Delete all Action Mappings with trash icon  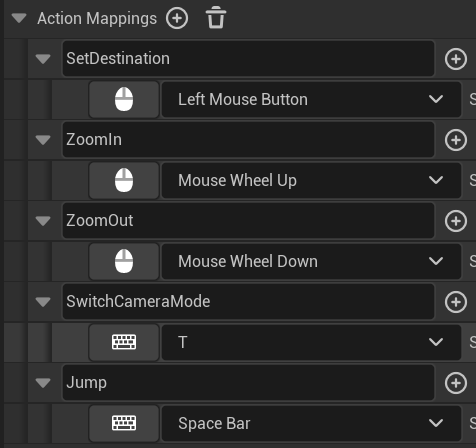click(x=216, y=17)
